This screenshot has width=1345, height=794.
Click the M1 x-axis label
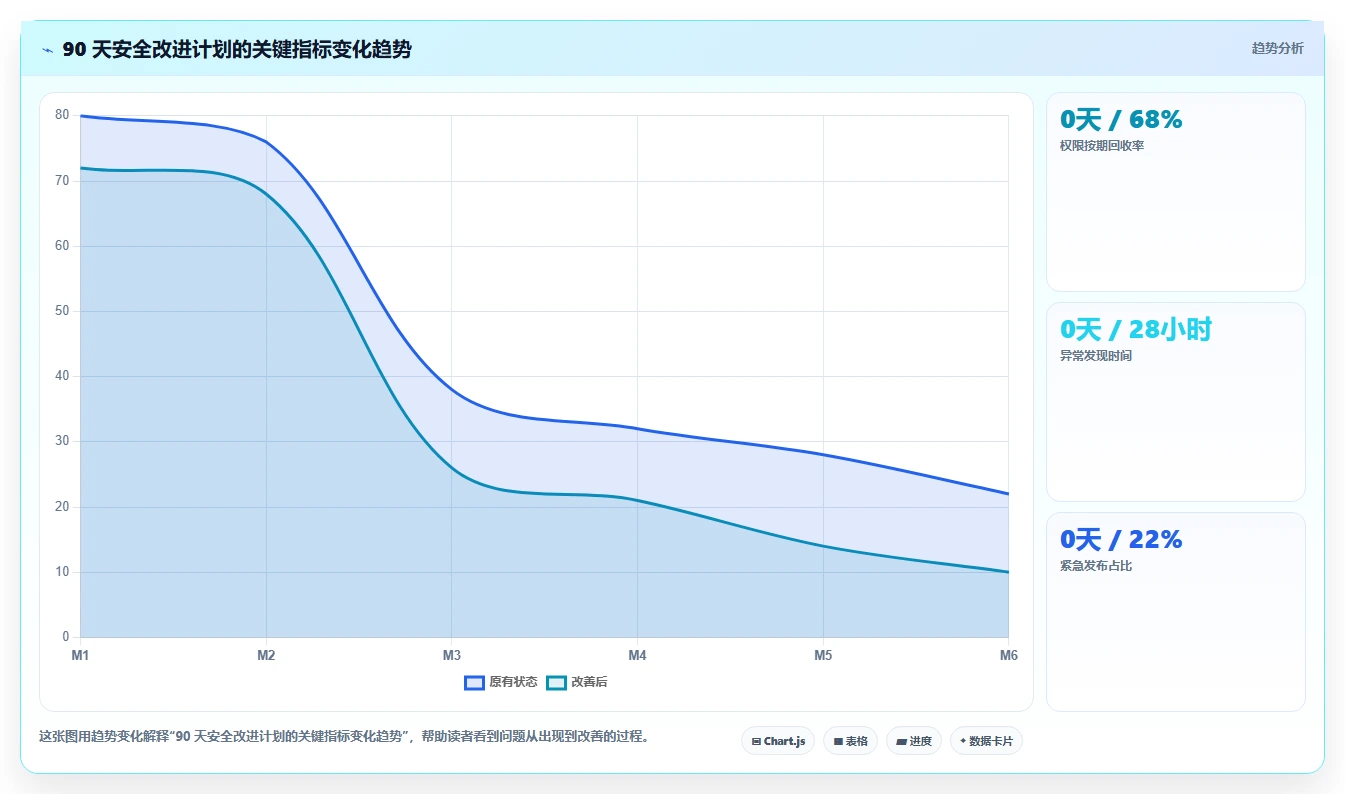tap(80, 655)
